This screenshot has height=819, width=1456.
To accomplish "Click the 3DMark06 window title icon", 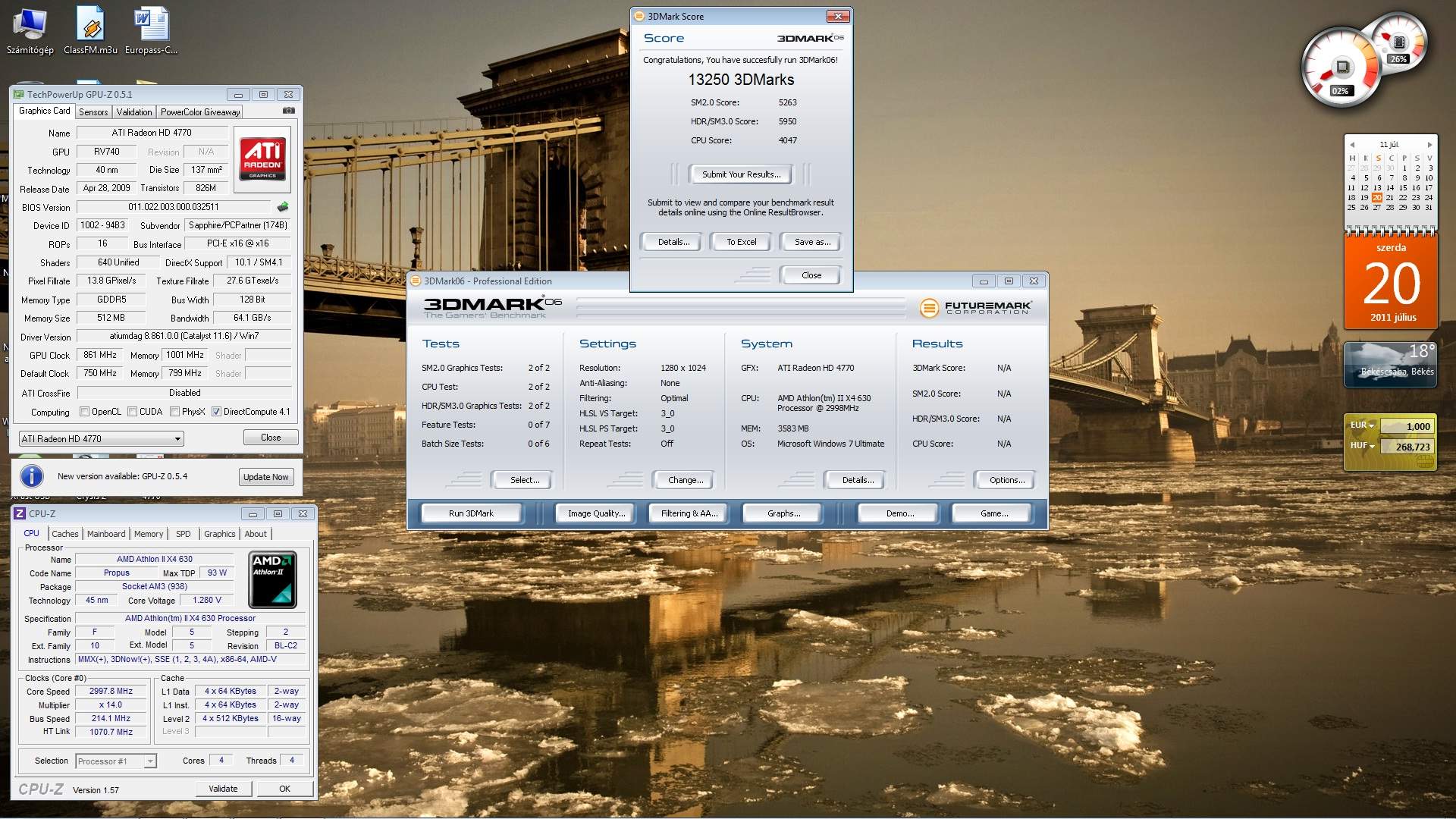I will click(415, 281).
